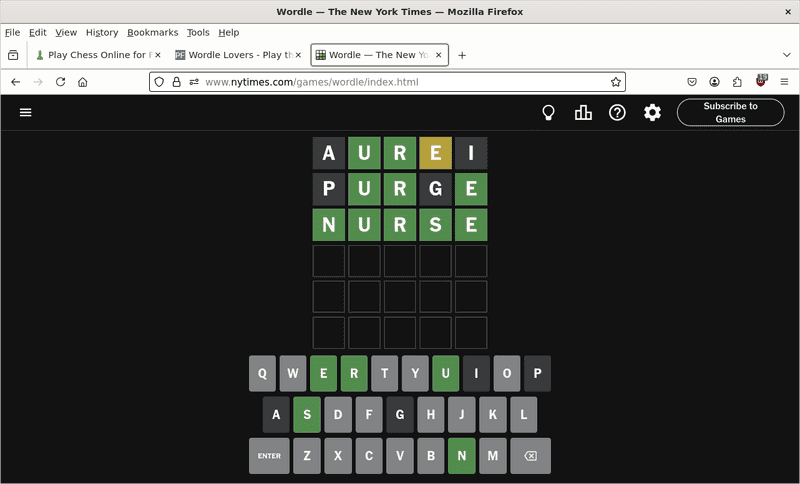Tap the L key on Wordle keyboard
This screenshot has width=800, height=484.
523,415
